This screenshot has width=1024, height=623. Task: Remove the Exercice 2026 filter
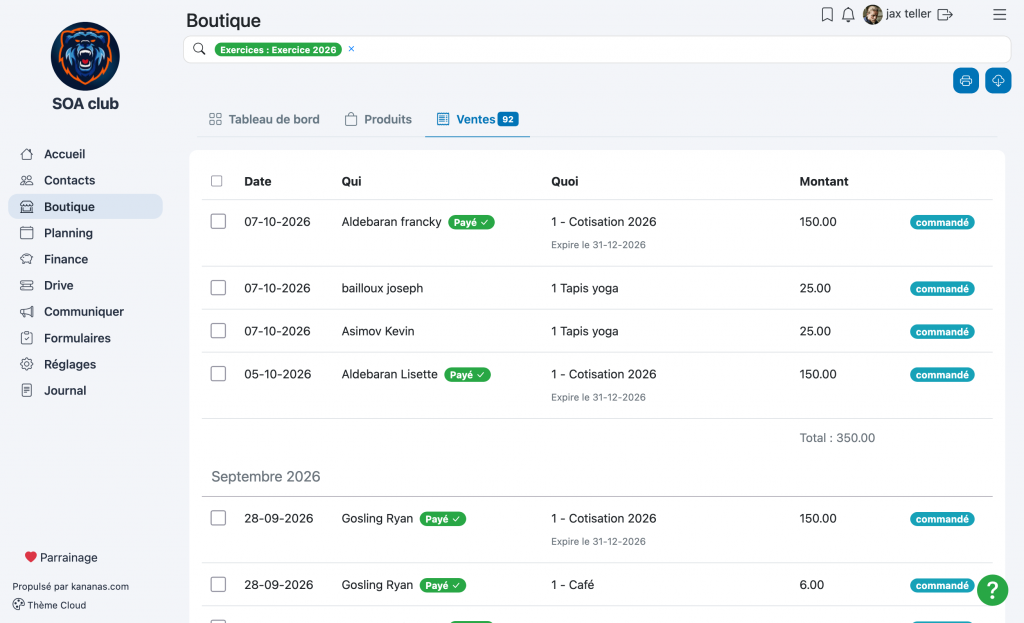(x=351, y=49)
